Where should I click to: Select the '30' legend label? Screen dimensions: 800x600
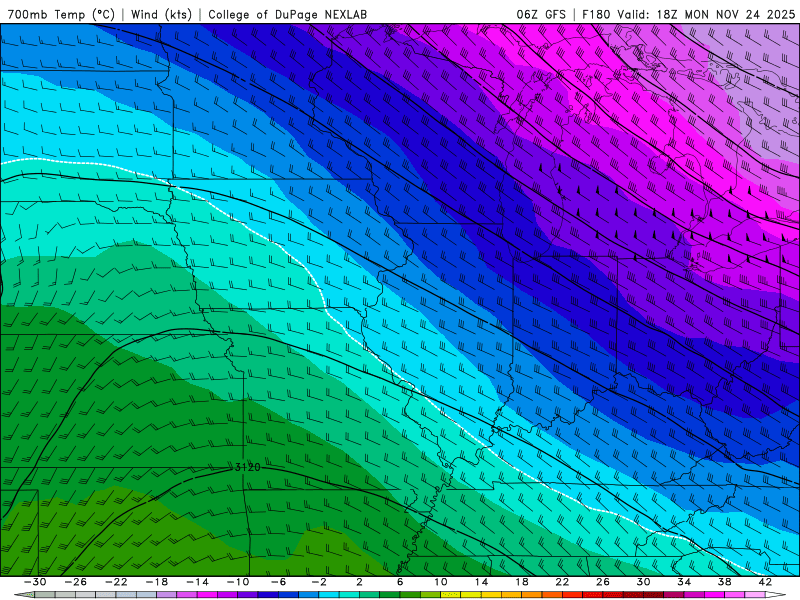coord(643,582)
